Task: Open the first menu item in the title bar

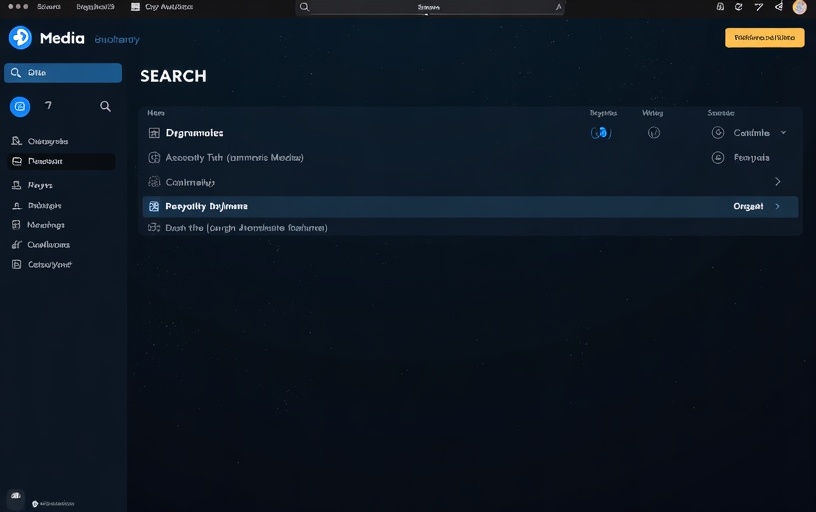Action: click(x=49, y=7)
